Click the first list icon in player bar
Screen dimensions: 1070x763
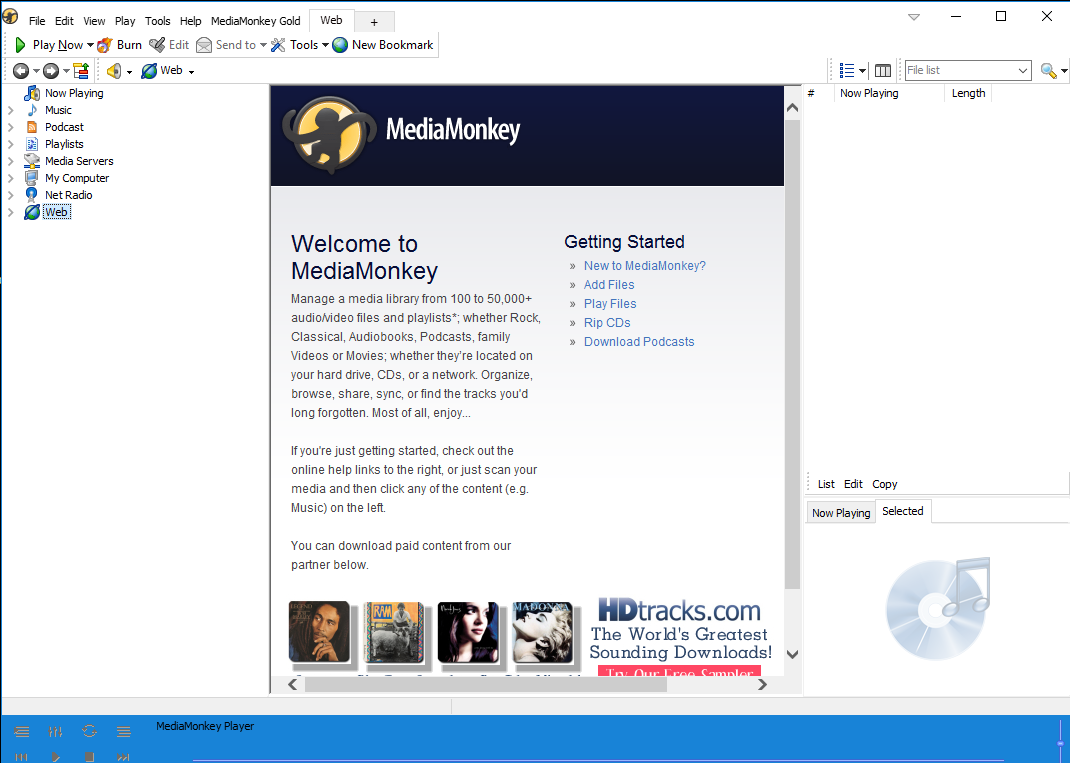(22, 732)
